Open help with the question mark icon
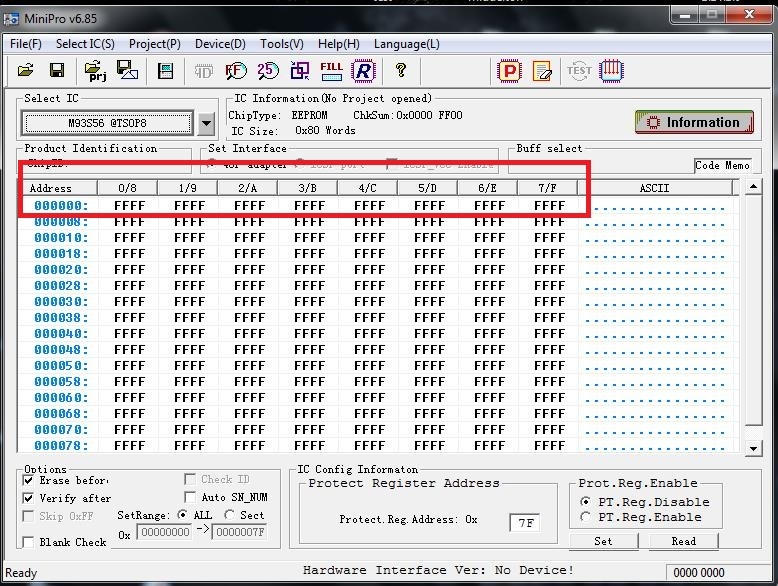 point(400,70)
